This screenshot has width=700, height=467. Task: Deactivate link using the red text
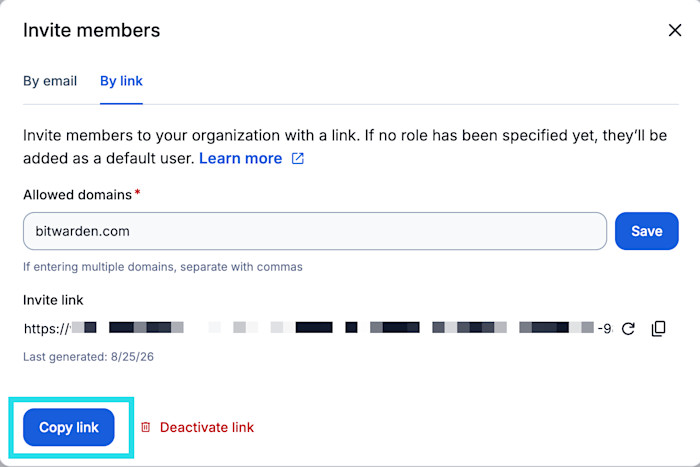pos(207,427)
